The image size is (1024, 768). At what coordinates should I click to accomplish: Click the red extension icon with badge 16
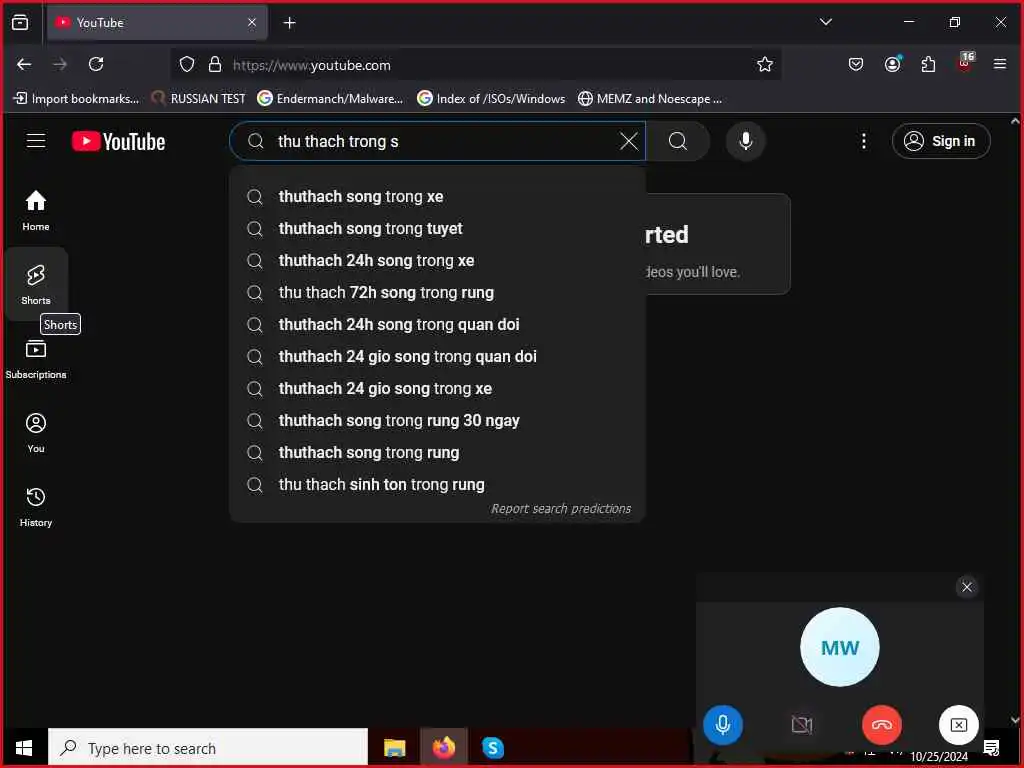[965, 63]
